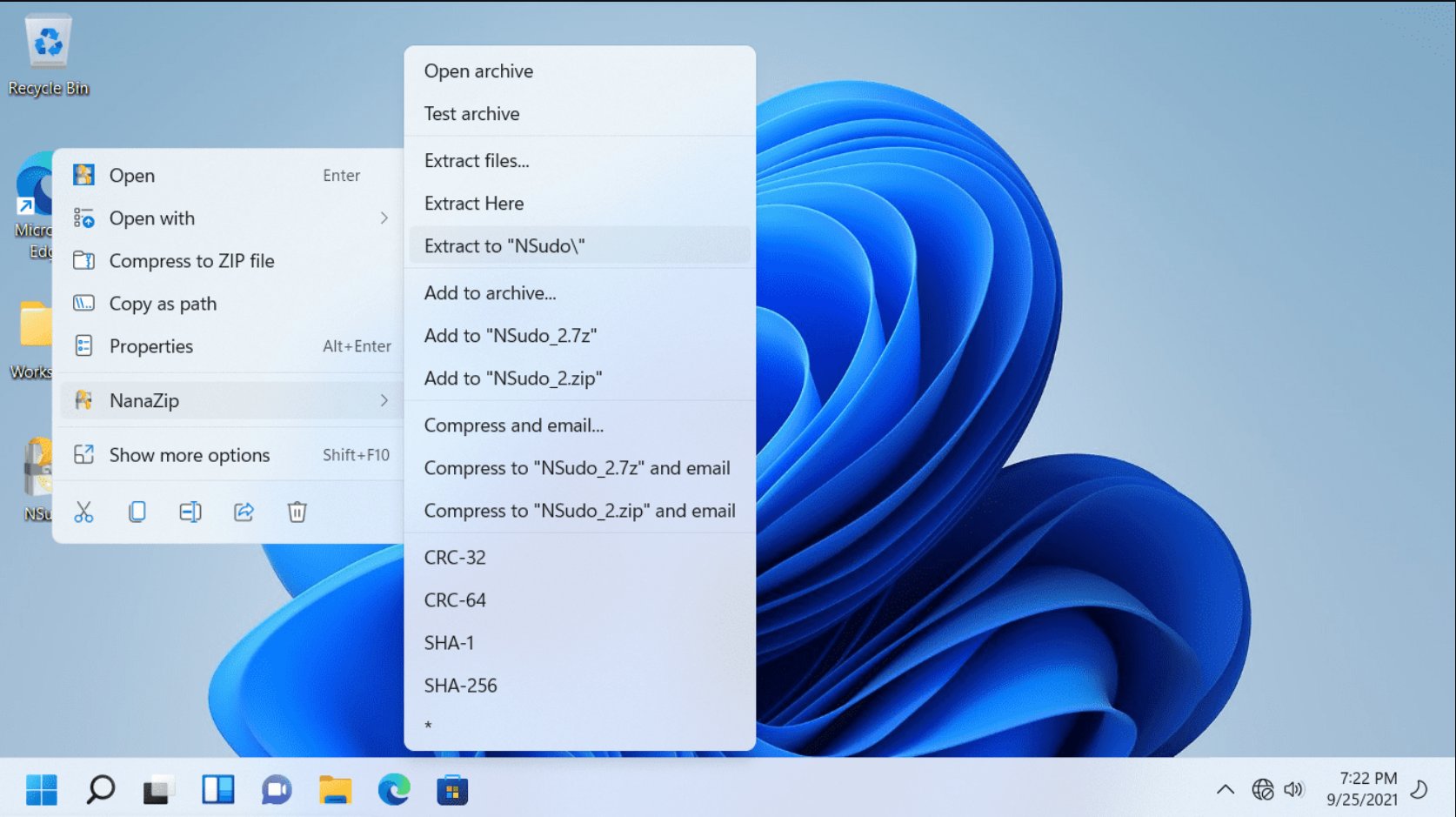Show hidden icons in the system tray
Screen dimensions: 1456x817
pyautogui.click(x=1225, y=789)
